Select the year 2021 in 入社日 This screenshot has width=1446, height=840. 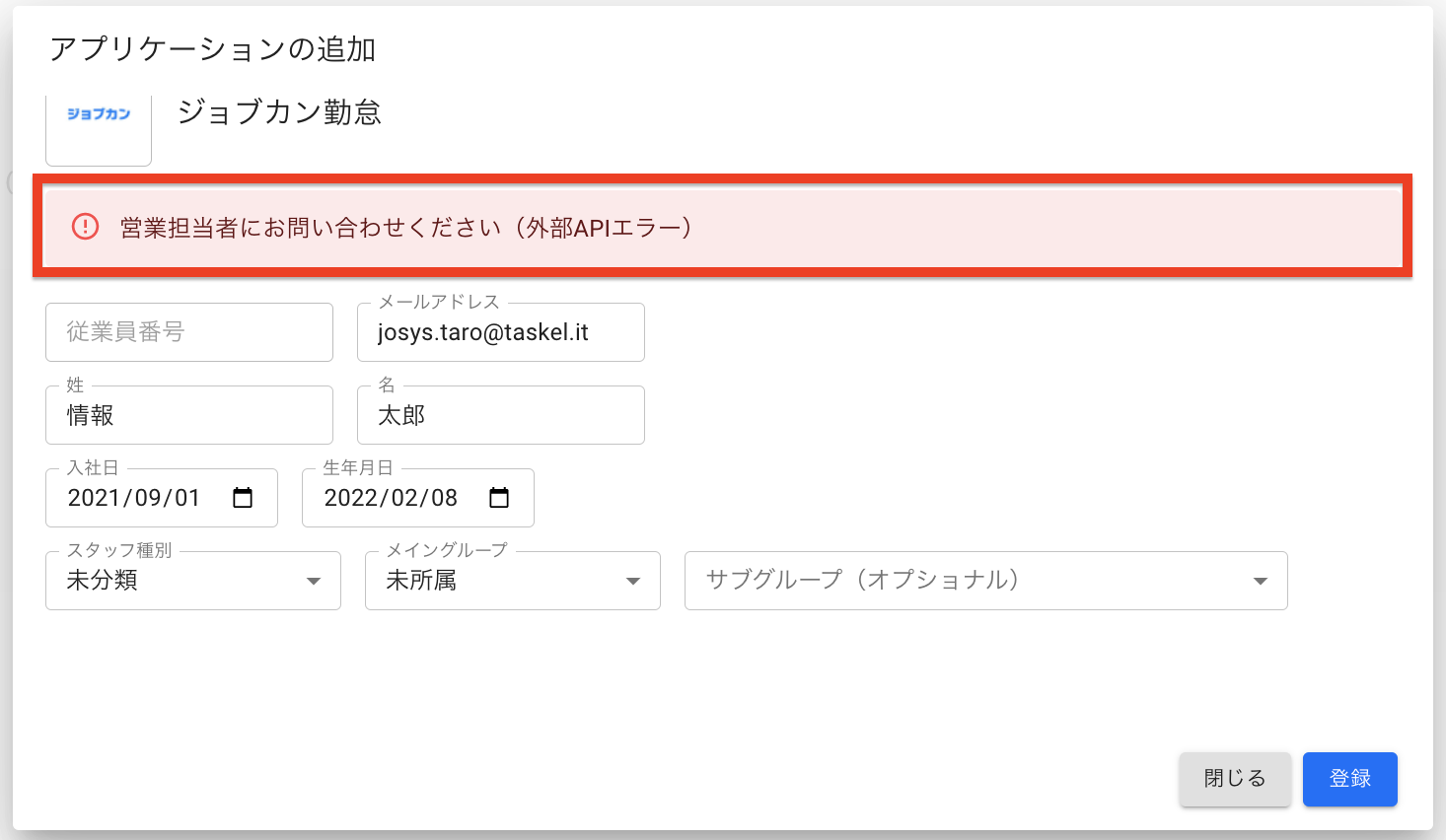click(x=93, y=498)
